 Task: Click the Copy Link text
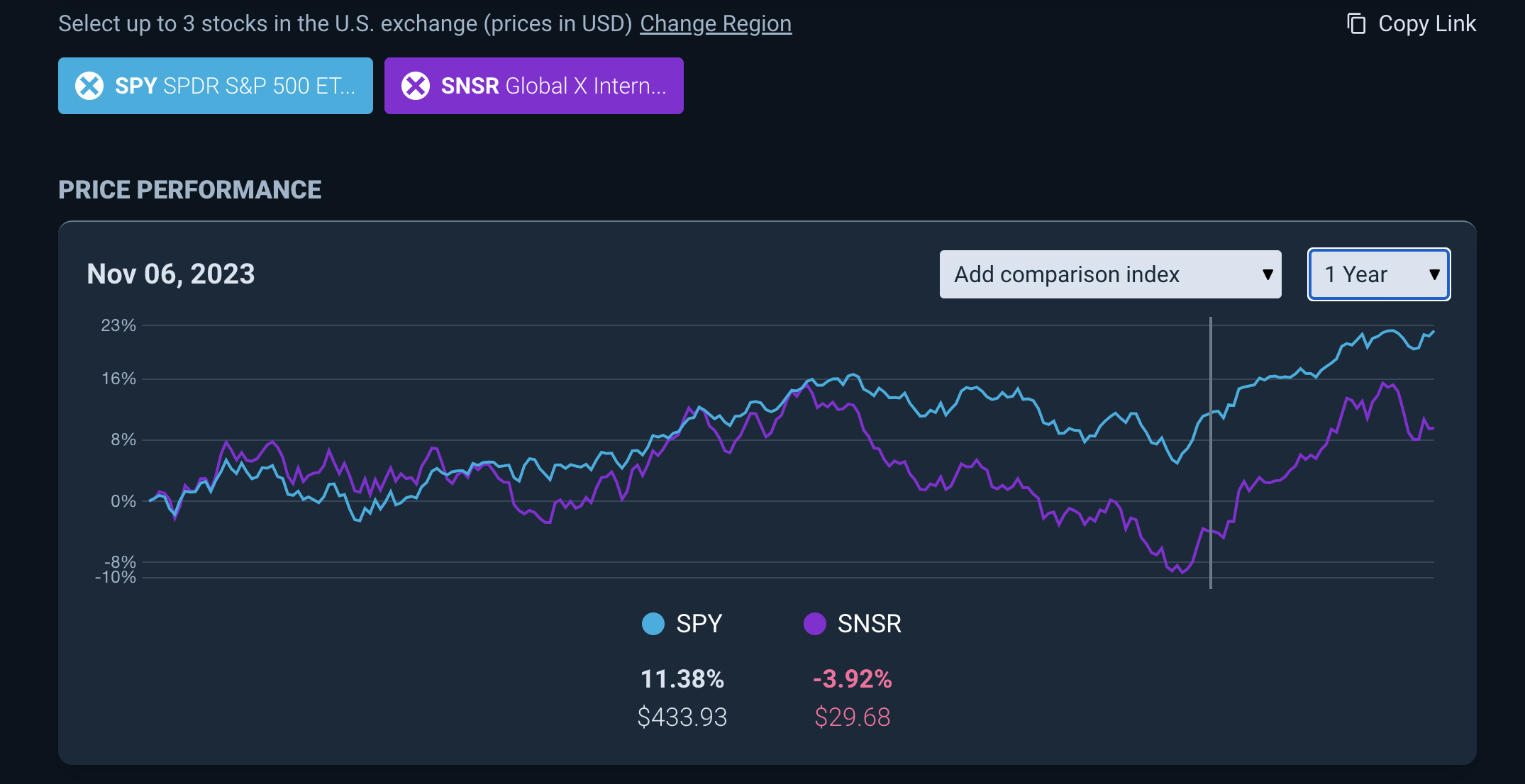(1426, 24)
